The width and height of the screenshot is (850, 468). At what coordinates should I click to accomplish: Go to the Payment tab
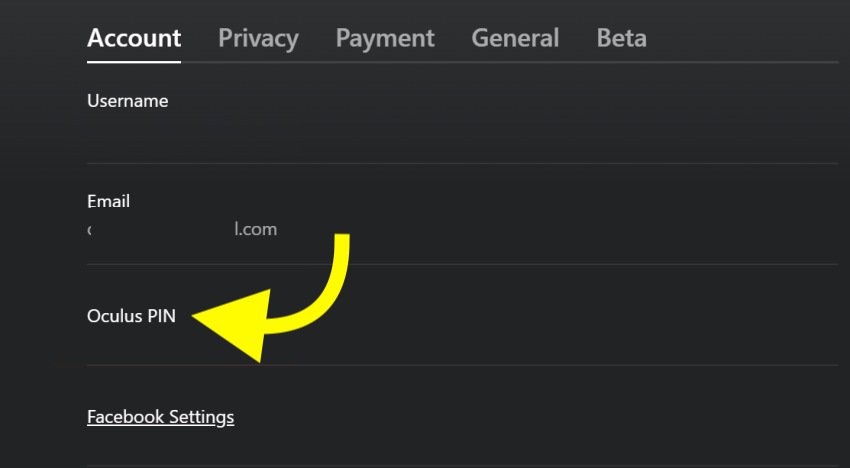coord(385,38)
